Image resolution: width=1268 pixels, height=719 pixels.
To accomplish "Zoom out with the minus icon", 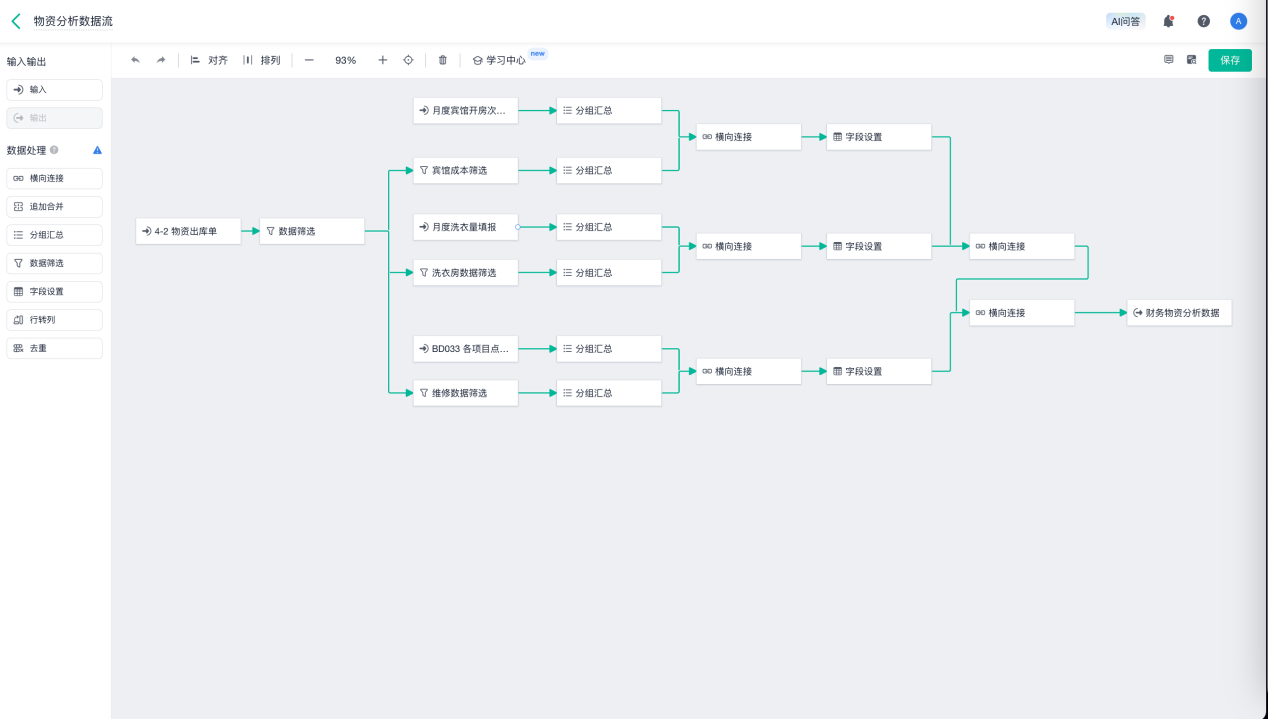I will (309, 60).
